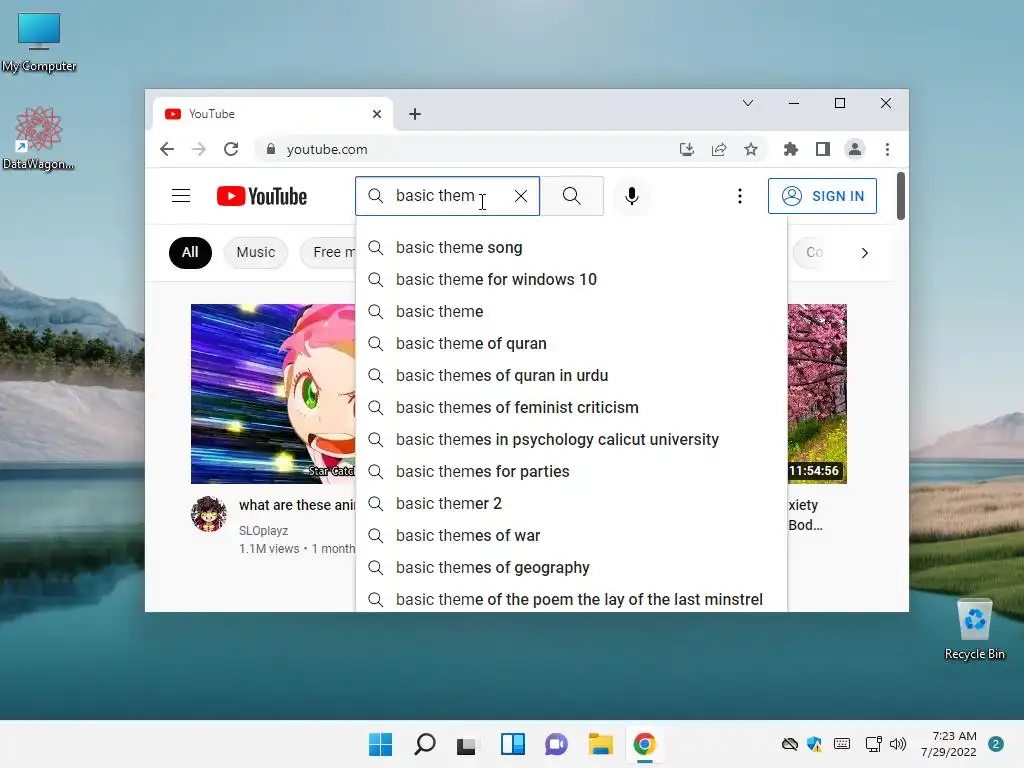Toggle Chrome side panel

pos(823,150)
